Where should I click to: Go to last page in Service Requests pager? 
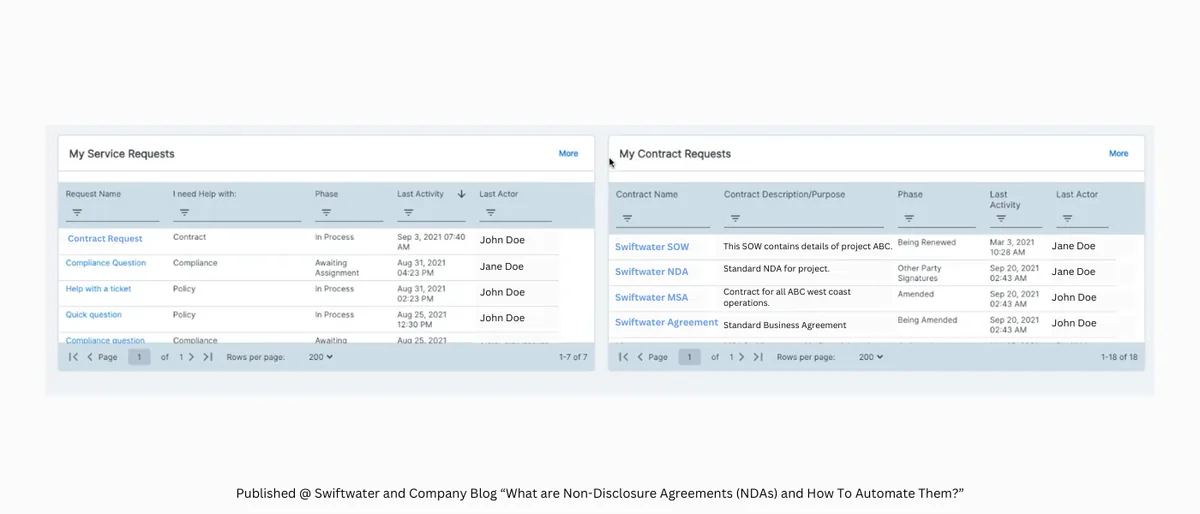(208, 357)
